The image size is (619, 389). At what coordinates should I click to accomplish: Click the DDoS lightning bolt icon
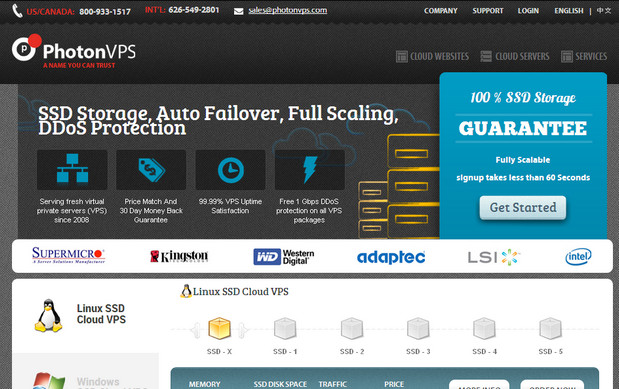(310, 169)
